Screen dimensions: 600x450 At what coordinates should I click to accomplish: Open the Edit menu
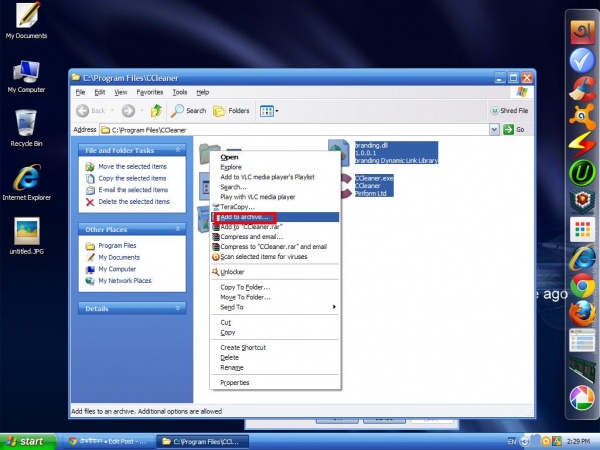(x=100, y=92)
